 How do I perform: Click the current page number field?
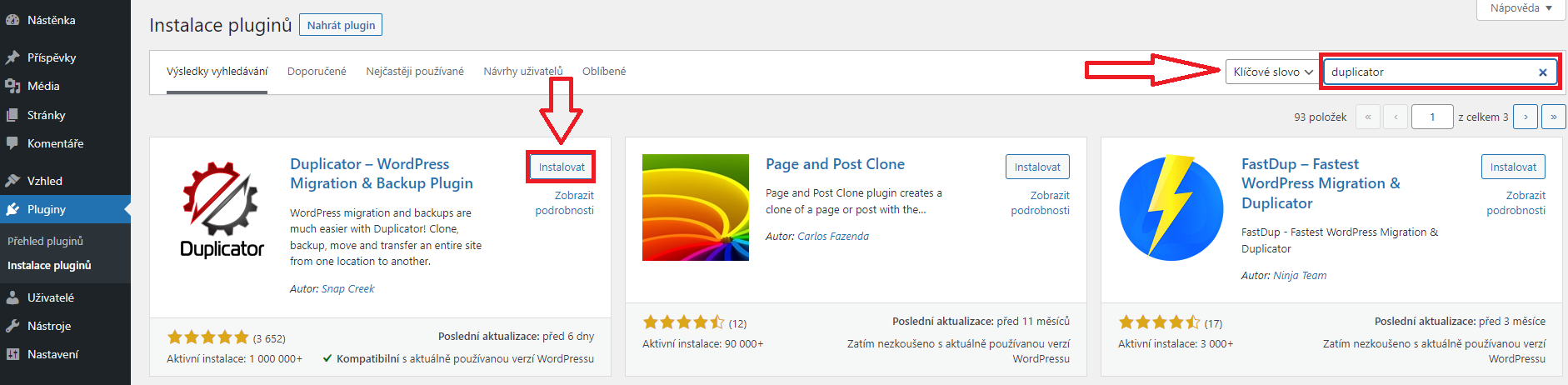tap(1432, 117)
